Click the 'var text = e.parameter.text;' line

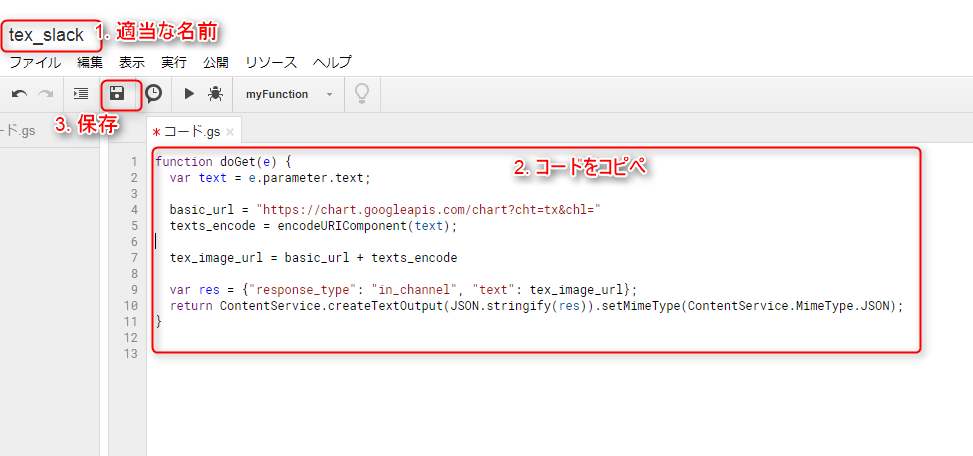(270, 178)
